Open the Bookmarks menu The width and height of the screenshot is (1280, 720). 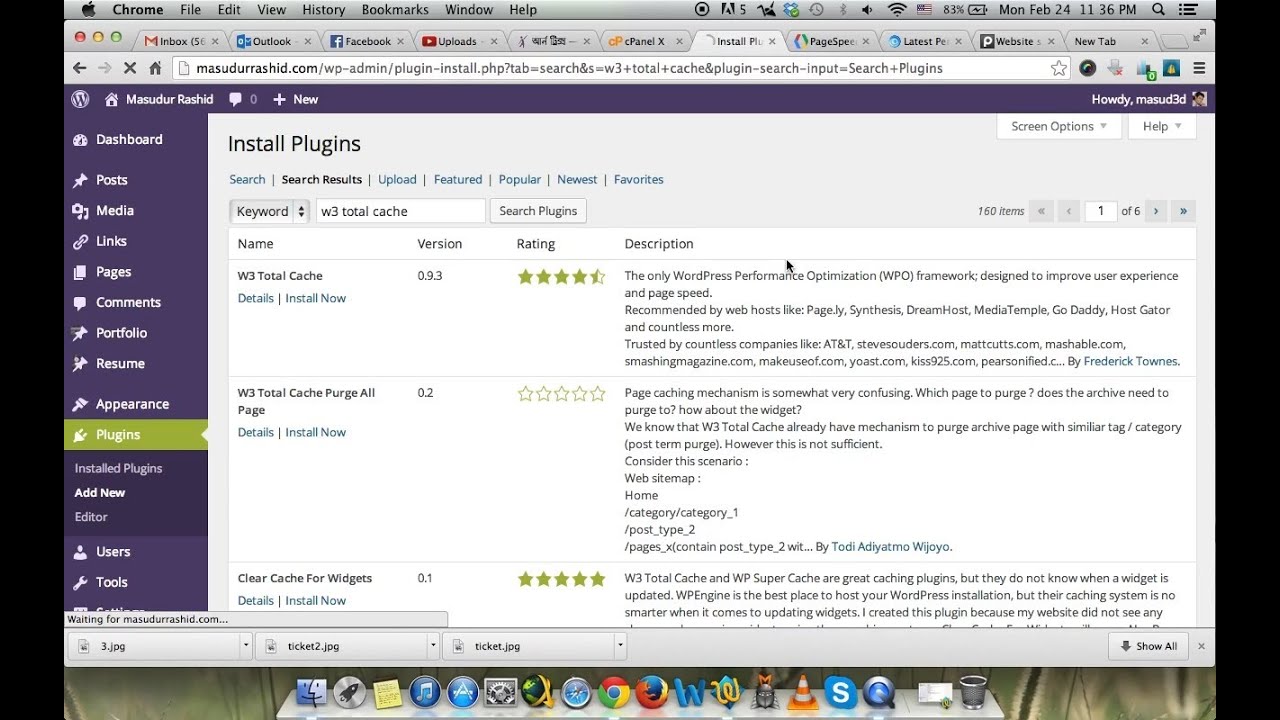396,10
